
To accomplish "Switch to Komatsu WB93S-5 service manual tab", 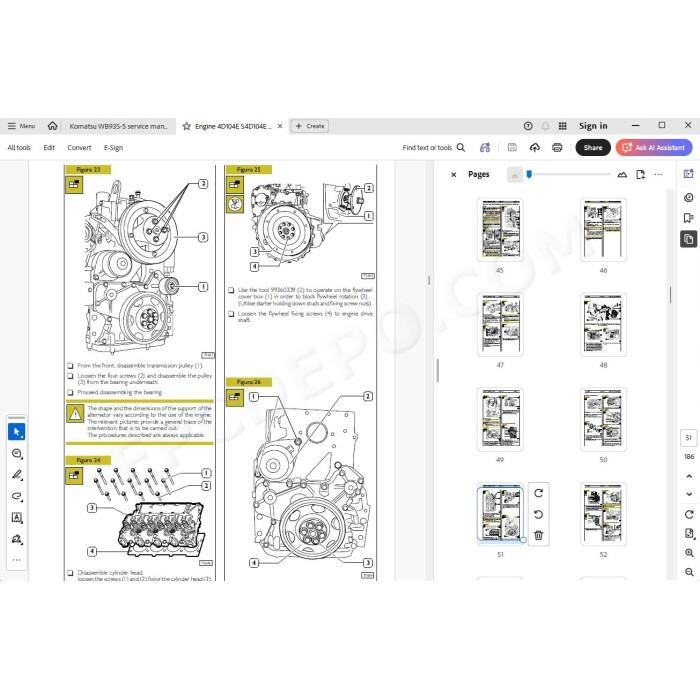I will coord(118,126).
